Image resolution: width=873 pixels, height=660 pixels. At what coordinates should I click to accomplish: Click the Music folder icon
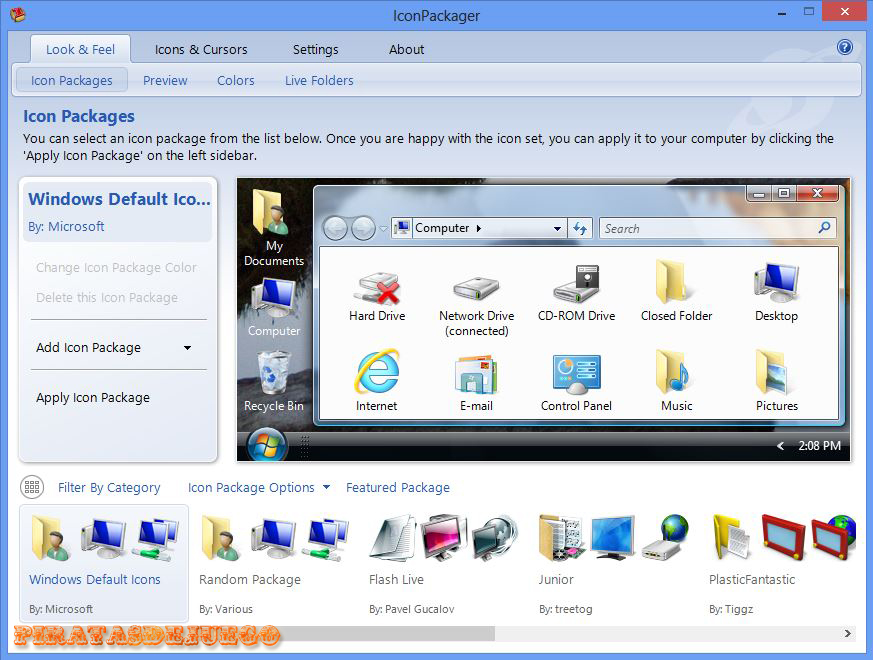[x=672, y=371]
